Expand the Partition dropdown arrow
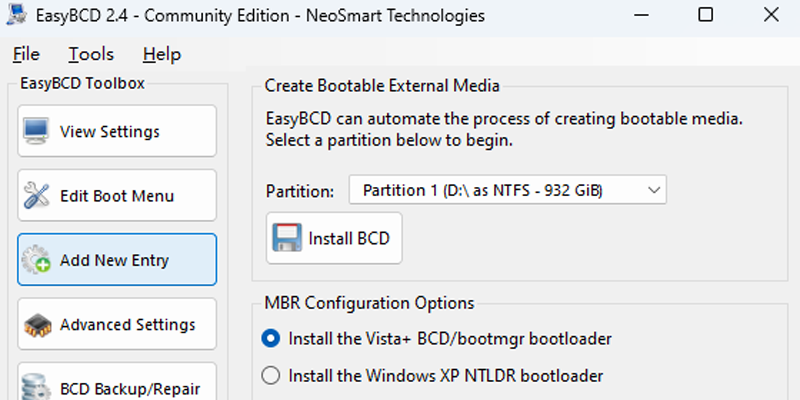This screenshot has width=800, height=400. [654, 190]
